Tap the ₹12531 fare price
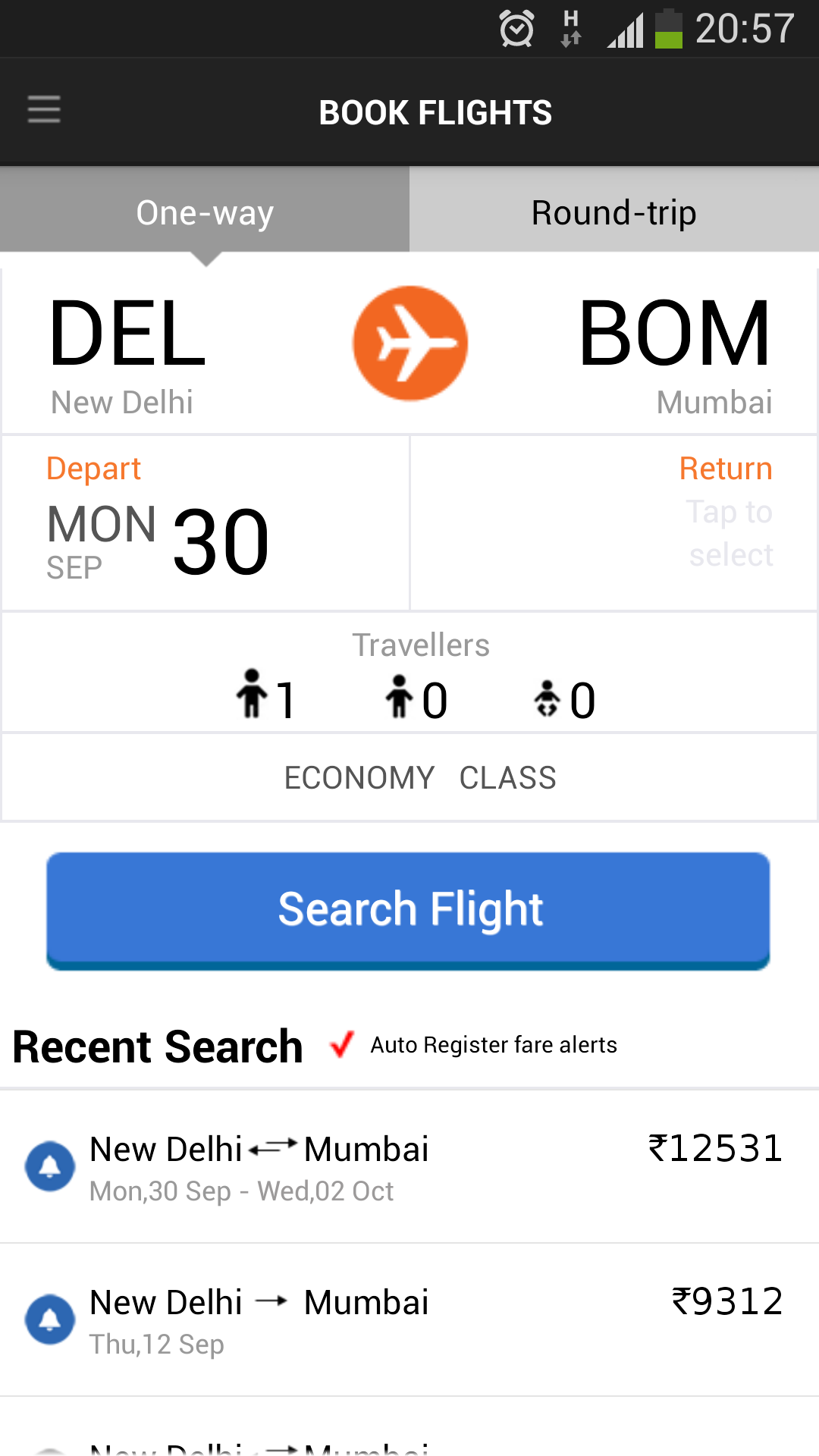 coord(715,1149)
